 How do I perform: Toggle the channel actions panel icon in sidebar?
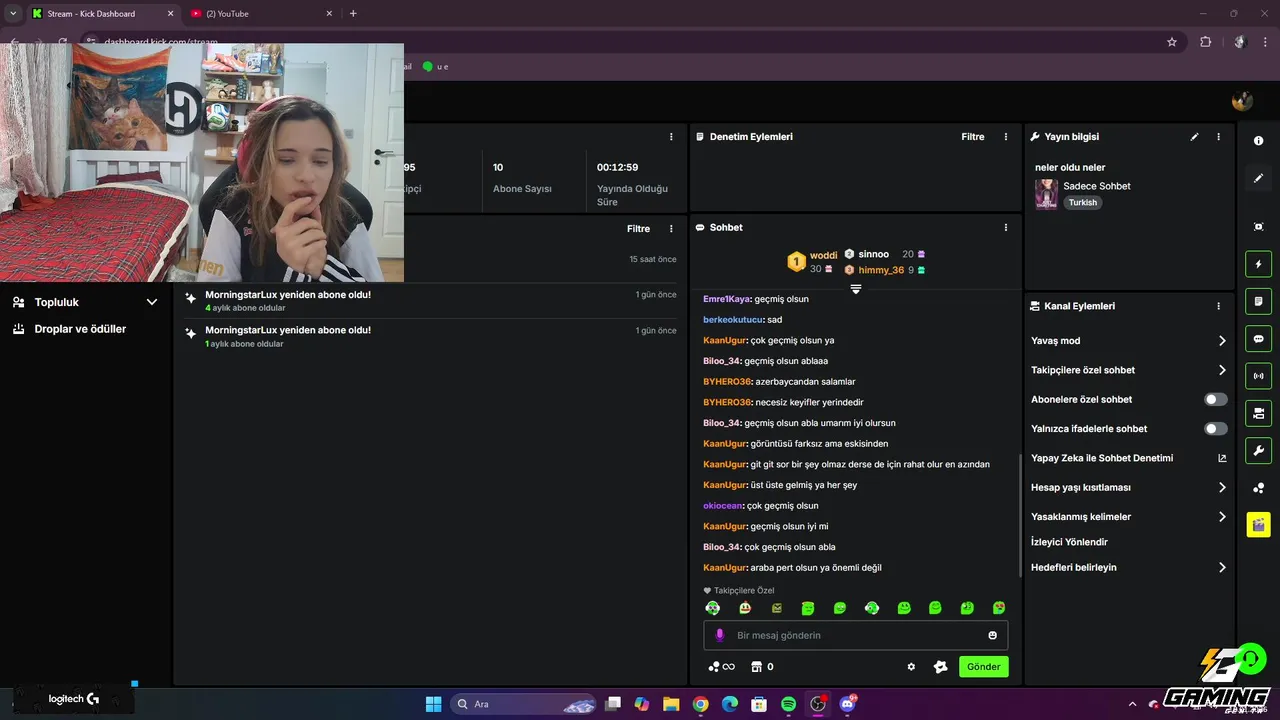1258,413
